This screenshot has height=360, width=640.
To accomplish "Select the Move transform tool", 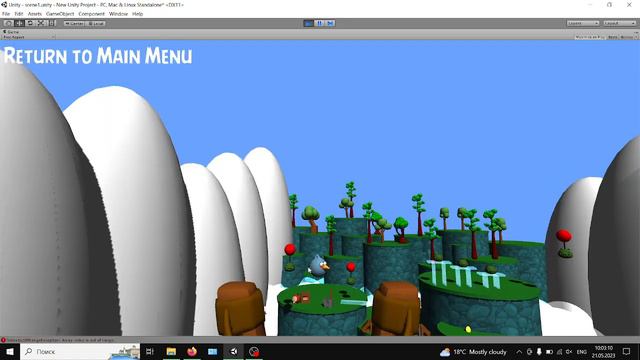I will [19, 23].
